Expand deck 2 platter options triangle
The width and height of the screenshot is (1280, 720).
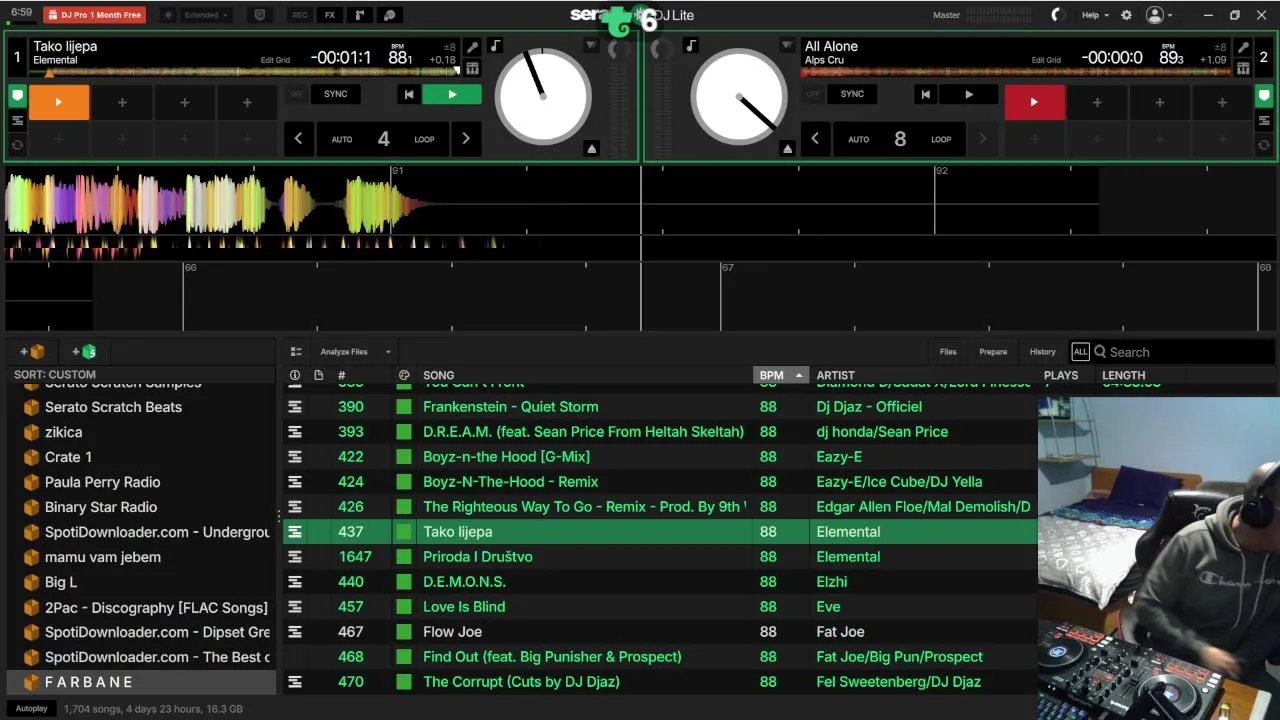pyautogui.click(x=787, y=46)
